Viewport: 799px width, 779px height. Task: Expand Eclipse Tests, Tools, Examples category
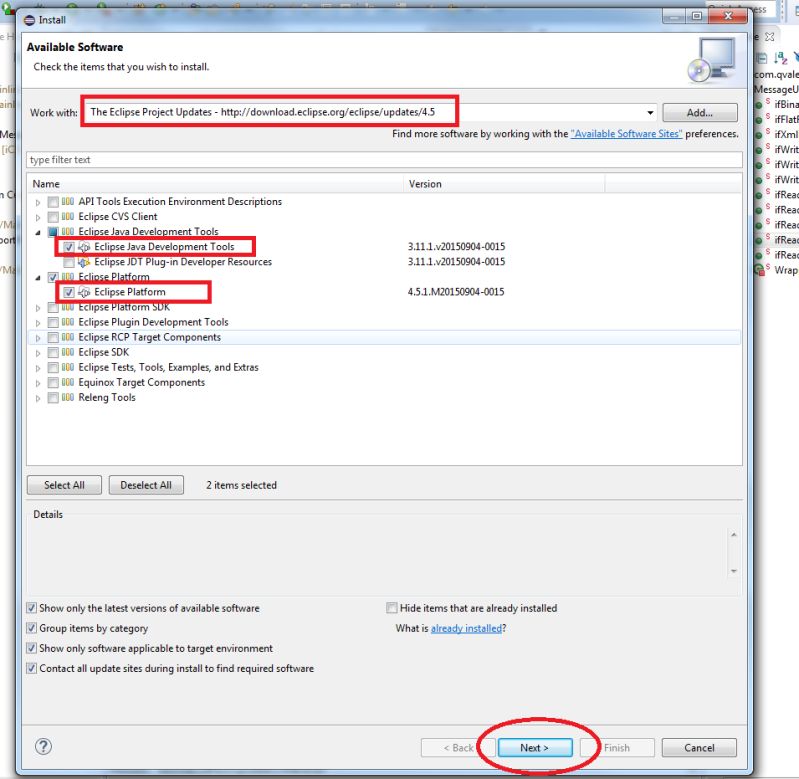click(38, 368)
